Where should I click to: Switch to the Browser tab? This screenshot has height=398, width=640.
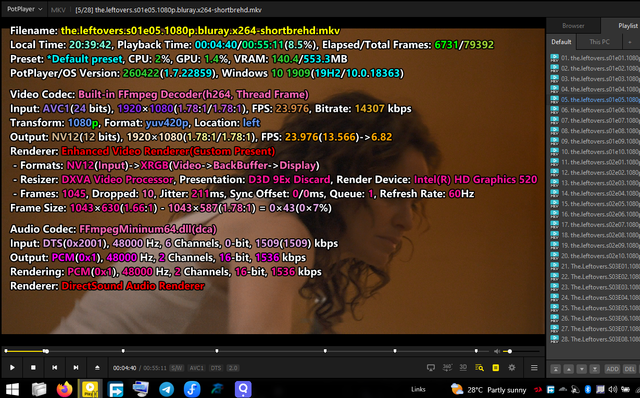click(573, 26)
